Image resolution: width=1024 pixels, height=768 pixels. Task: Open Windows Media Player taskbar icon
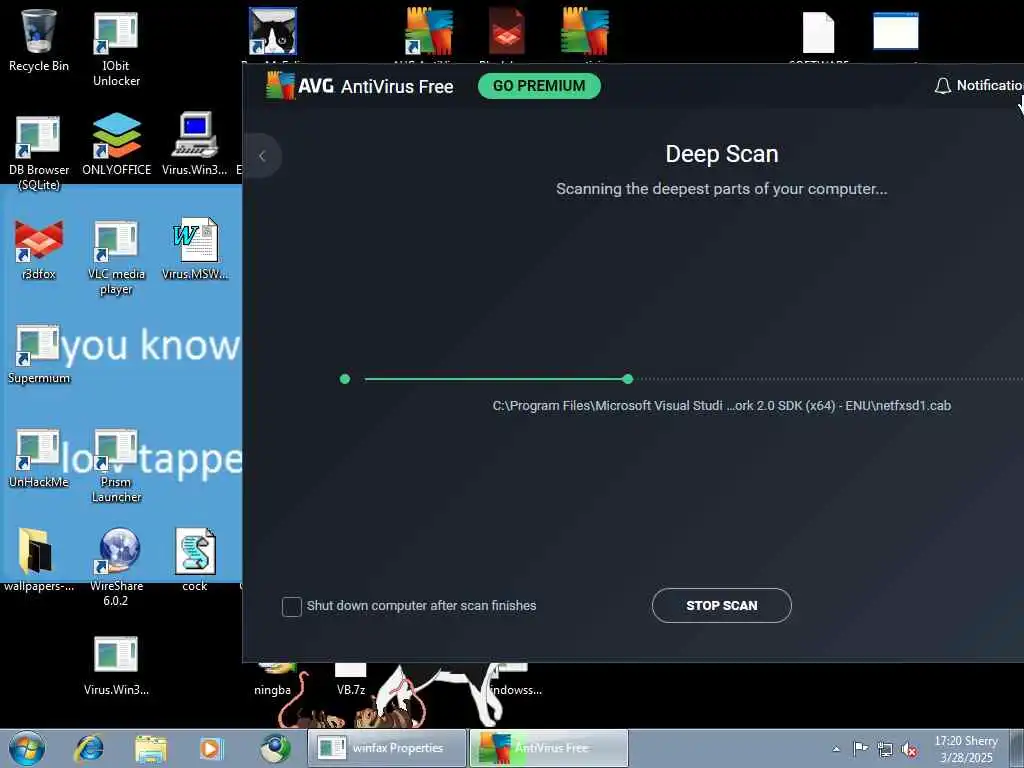pyautogui.click(x=211, y=748)
